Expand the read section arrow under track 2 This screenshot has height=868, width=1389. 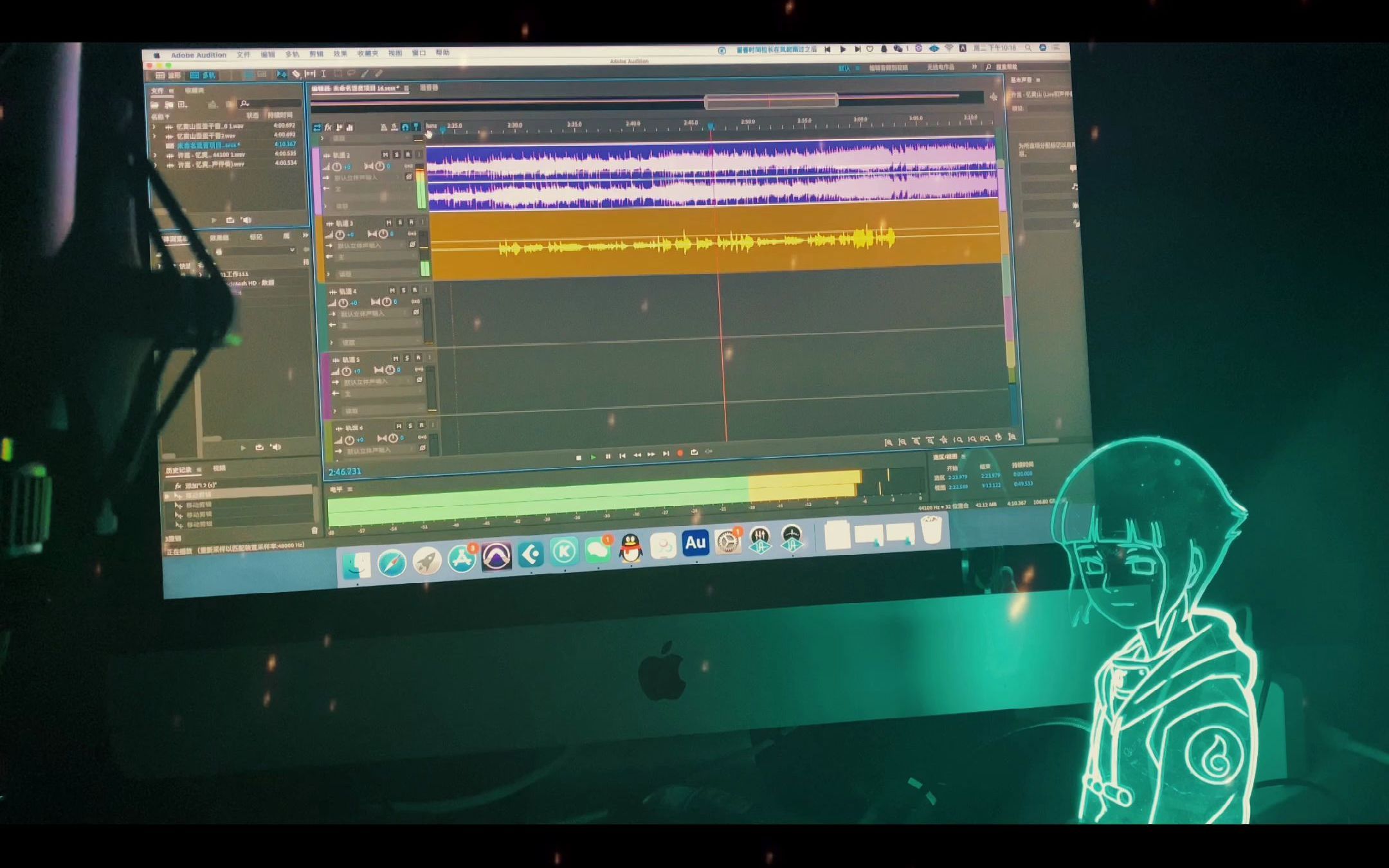pyautogui.click(x=325, y=206)
